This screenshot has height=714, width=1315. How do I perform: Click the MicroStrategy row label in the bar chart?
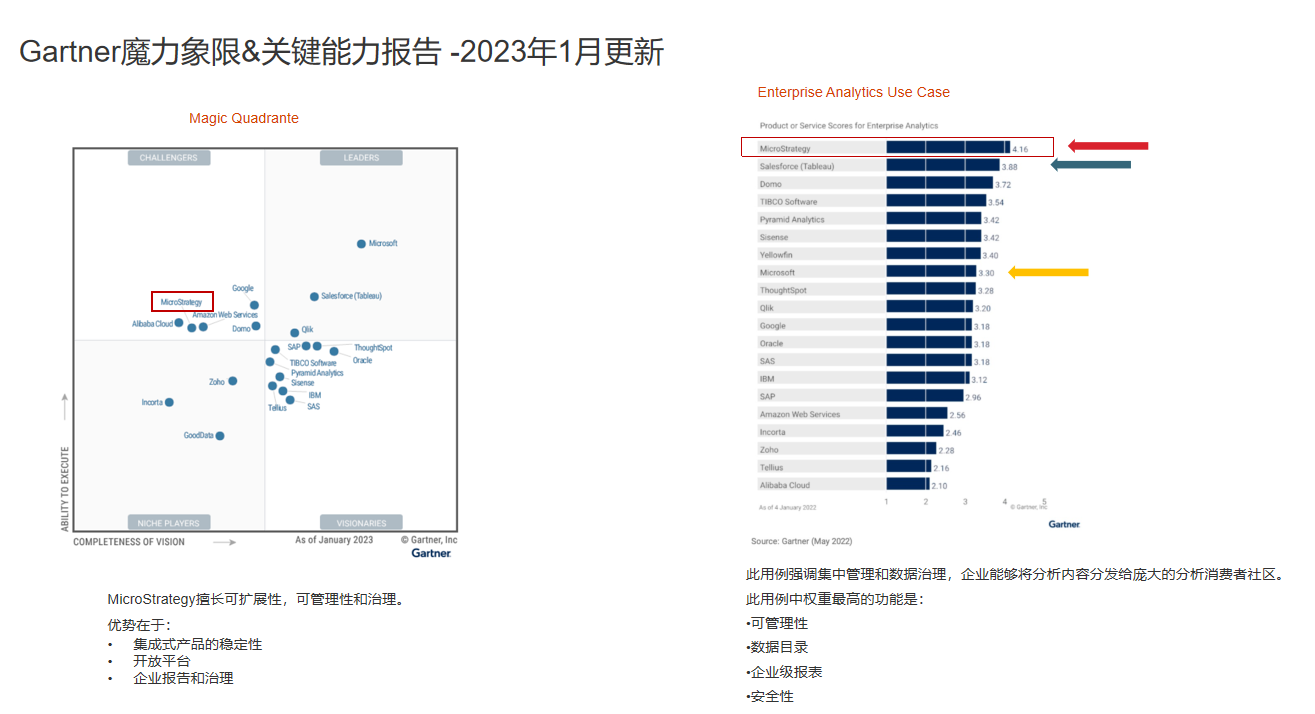785,148
